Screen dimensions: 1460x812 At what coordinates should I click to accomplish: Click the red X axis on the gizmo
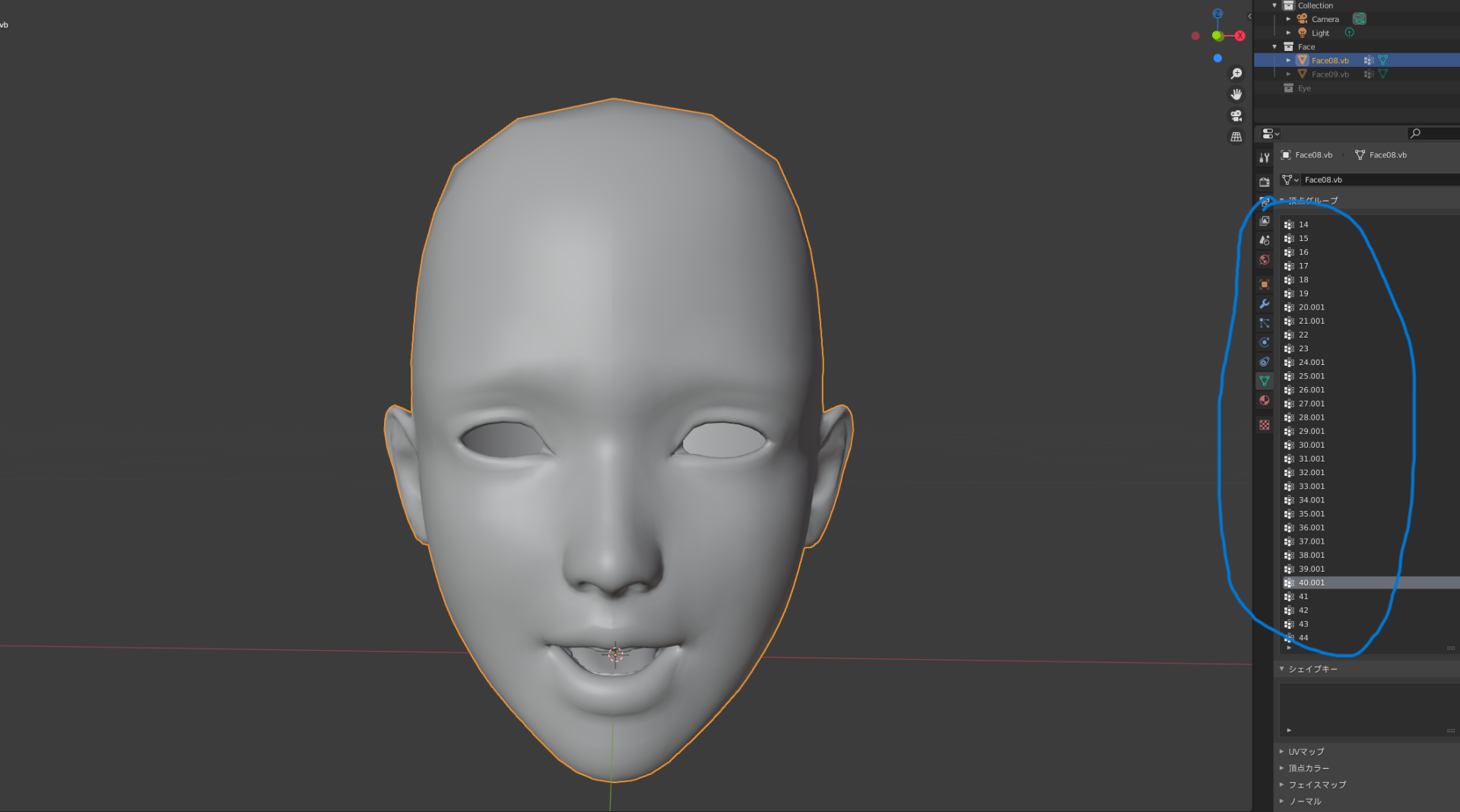tap(1240, 36)
